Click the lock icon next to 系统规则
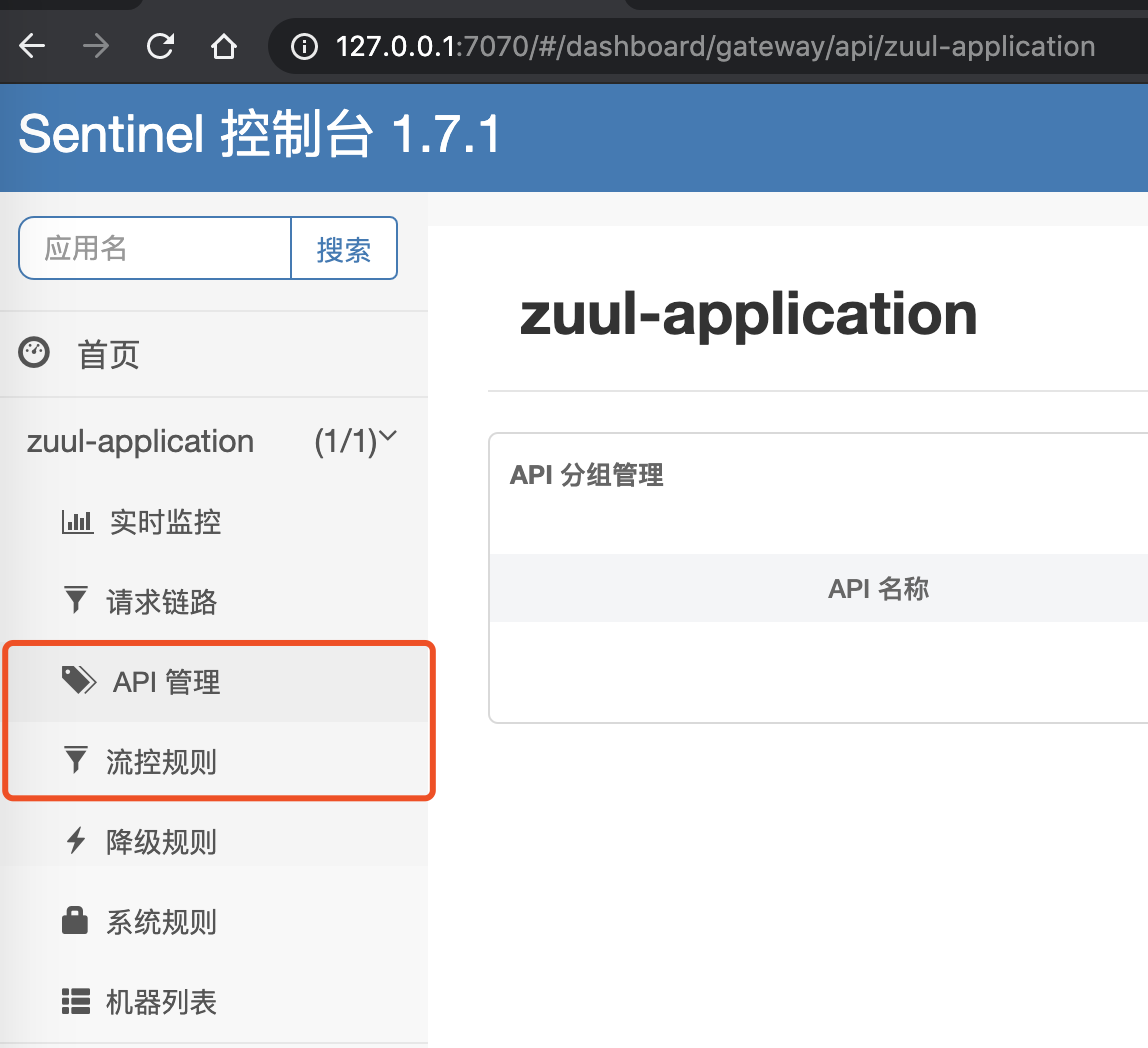1148x1048 pixels. [76, 921]
